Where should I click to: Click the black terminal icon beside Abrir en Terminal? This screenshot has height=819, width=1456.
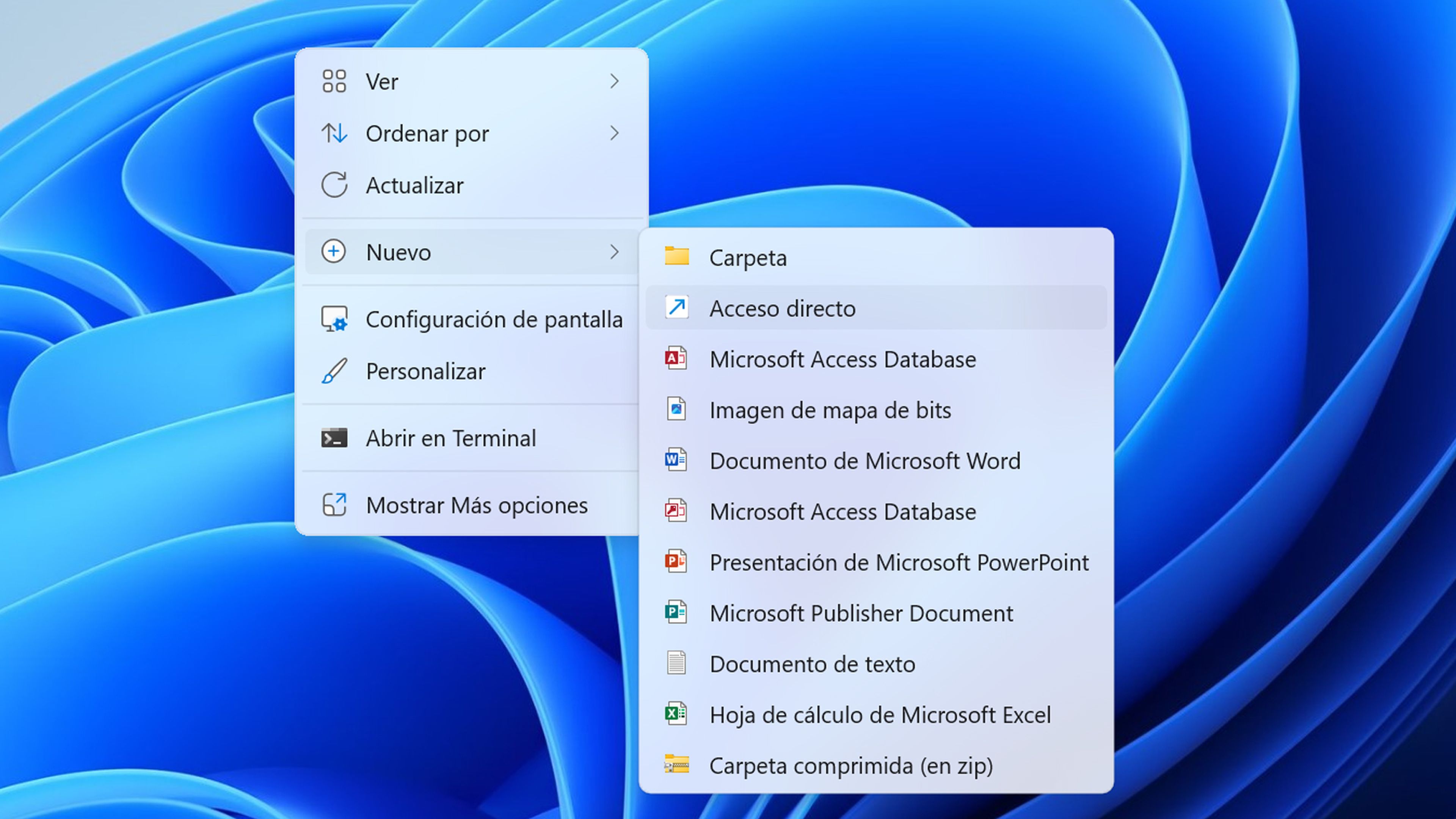[x=334, y=438]
